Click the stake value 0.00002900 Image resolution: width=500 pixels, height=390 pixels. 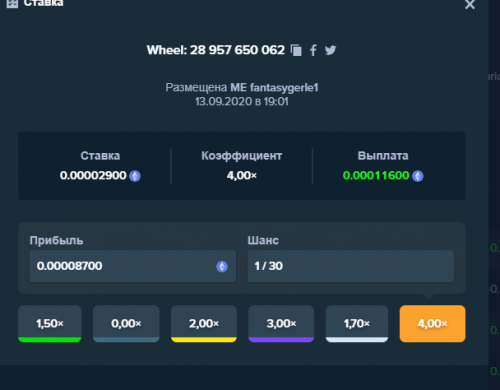tap(93, 176)
